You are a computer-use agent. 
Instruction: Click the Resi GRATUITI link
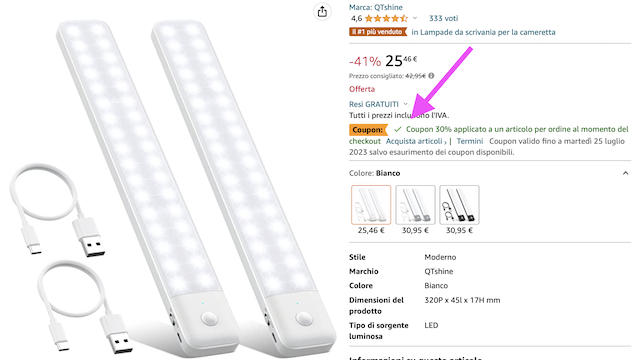pos(373,104)
